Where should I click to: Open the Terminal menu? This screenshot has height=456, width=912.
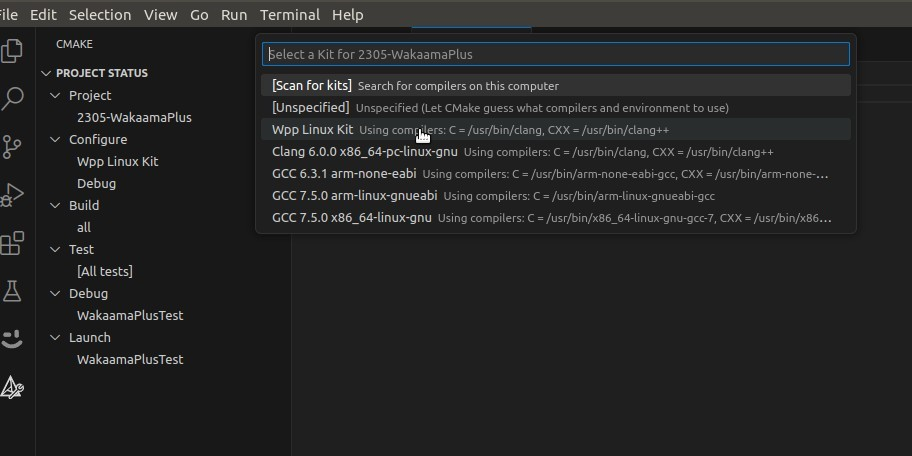click(x=289, y=15)
